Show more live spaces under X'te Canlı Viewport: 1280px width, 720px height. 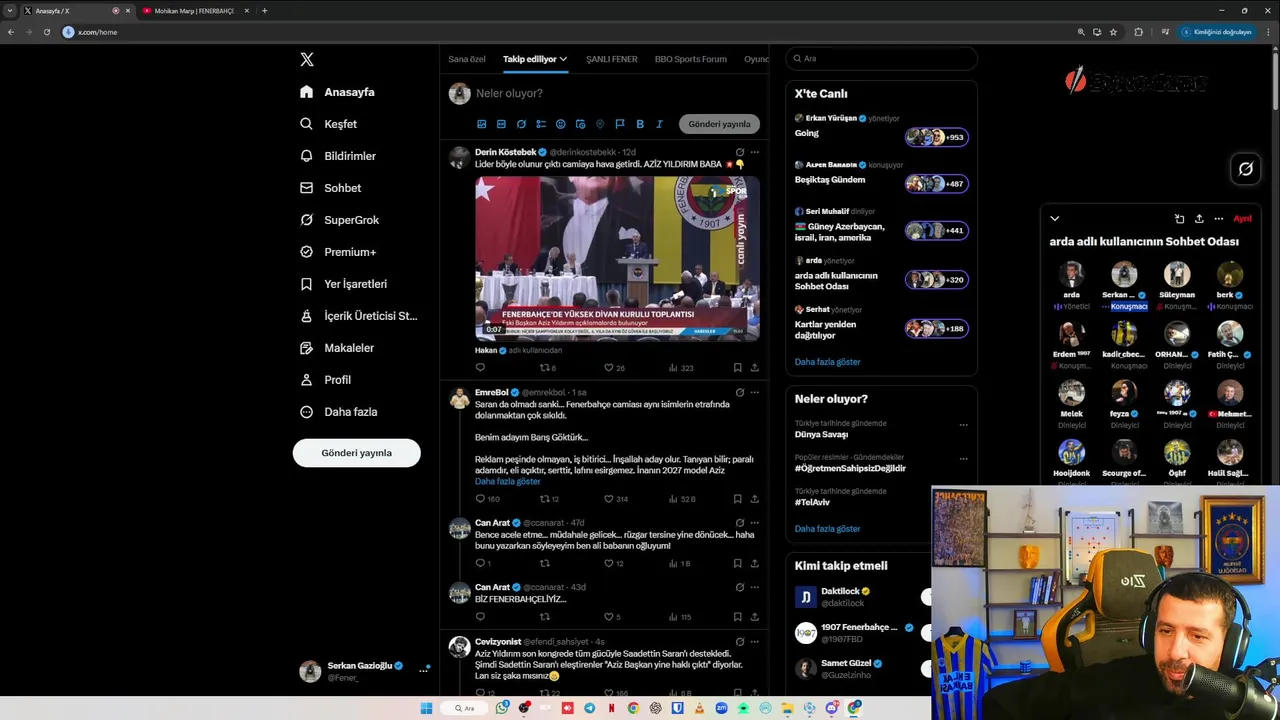click(x=827, y=362)
